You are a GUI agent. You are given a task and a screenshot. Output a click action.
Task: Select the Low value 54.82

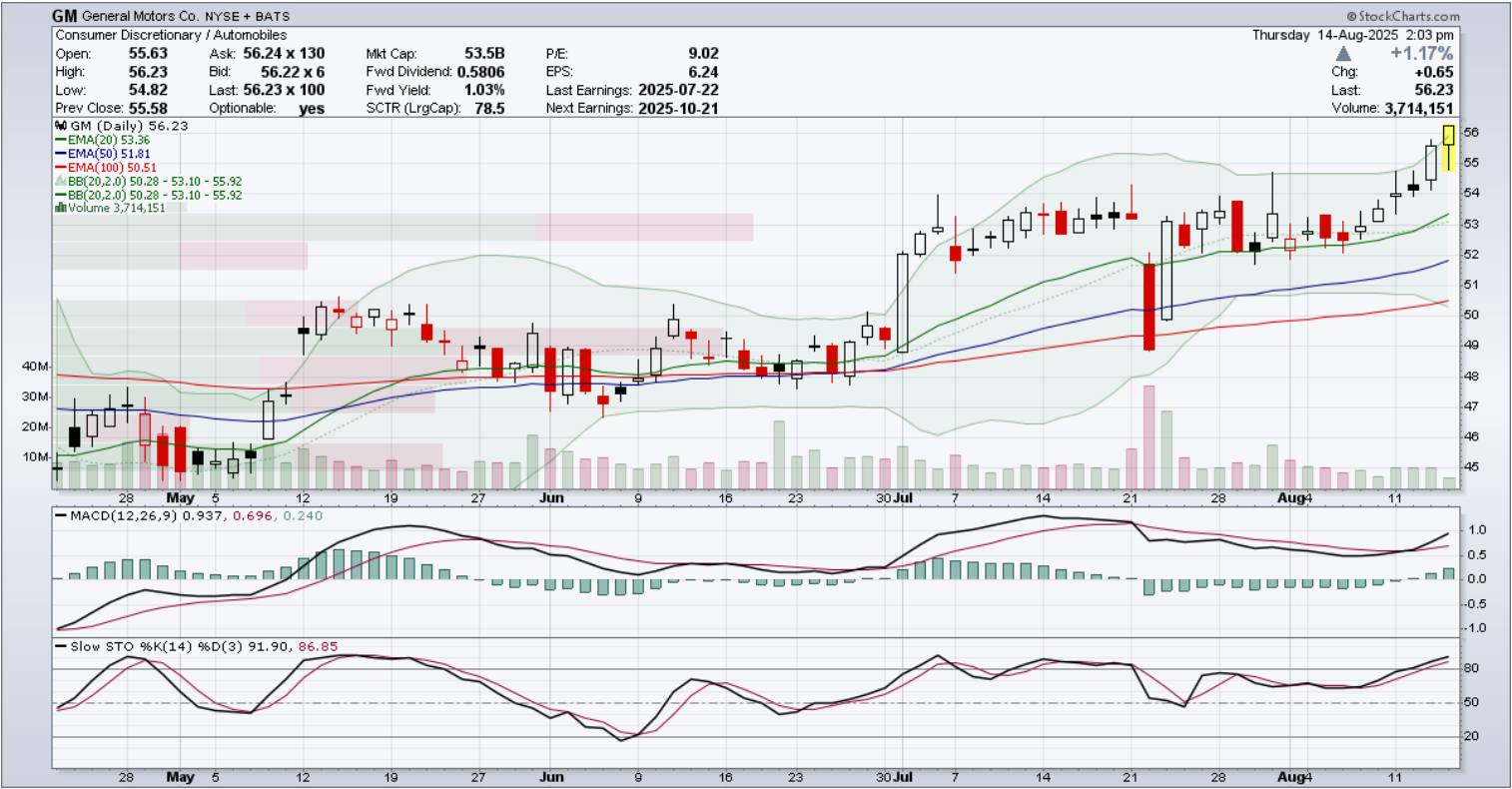(147, 90)
